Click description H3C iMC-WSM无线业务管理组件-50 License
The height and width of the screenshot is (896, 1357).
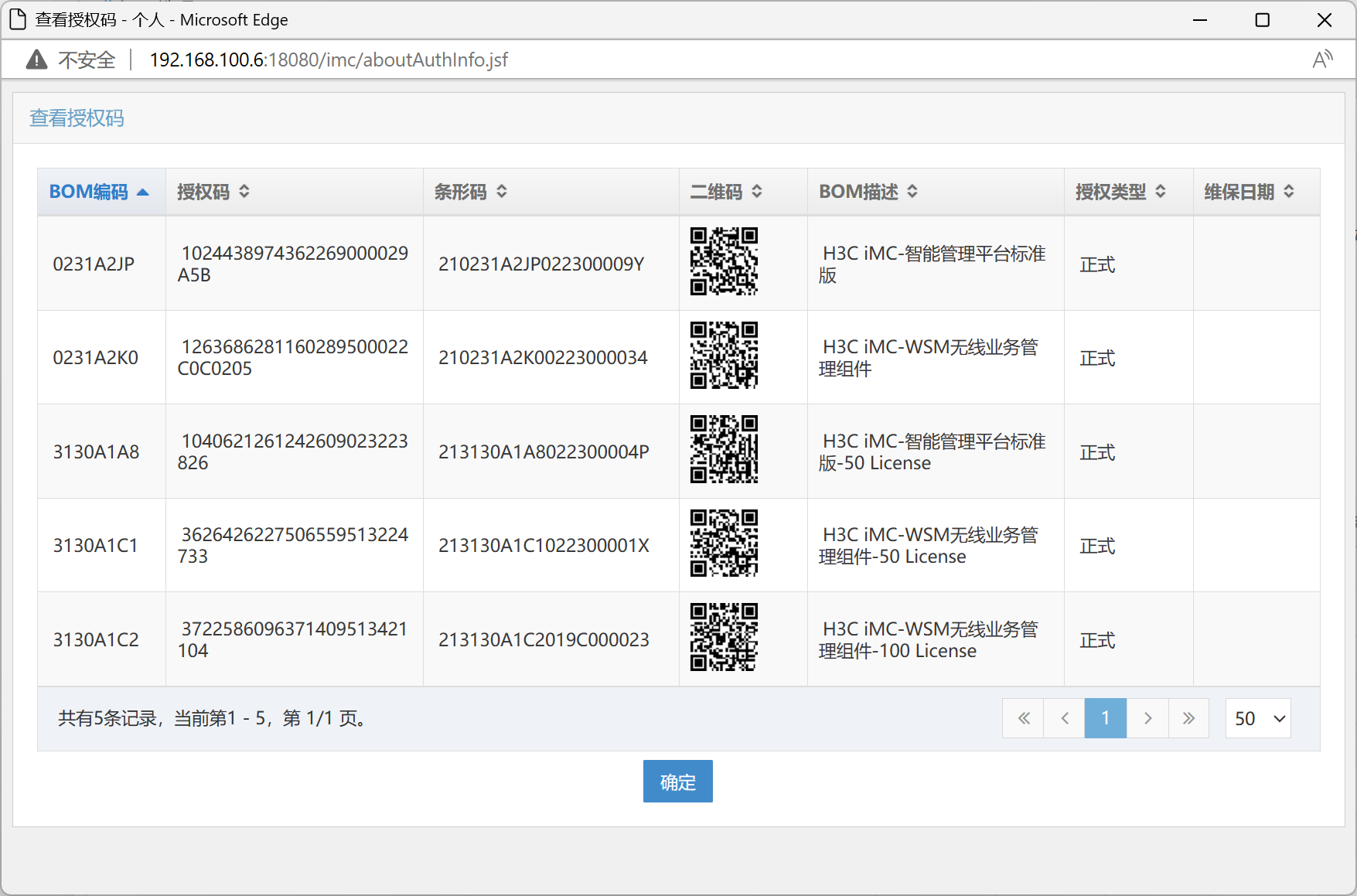929,545
